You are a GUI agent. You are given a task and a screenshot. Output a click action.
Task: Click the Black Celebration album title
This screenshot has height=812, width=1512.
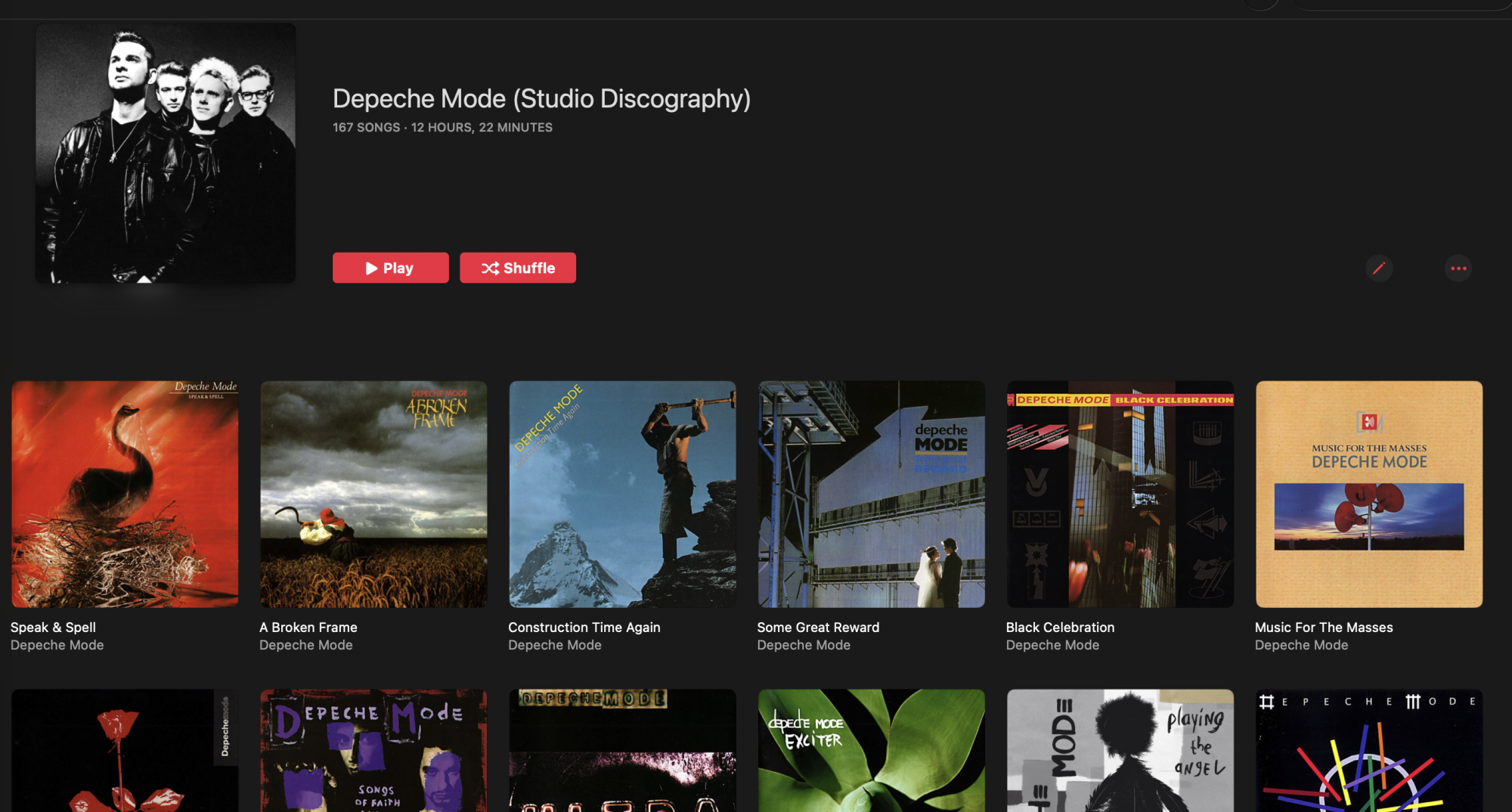click(x=1060, y=627)
